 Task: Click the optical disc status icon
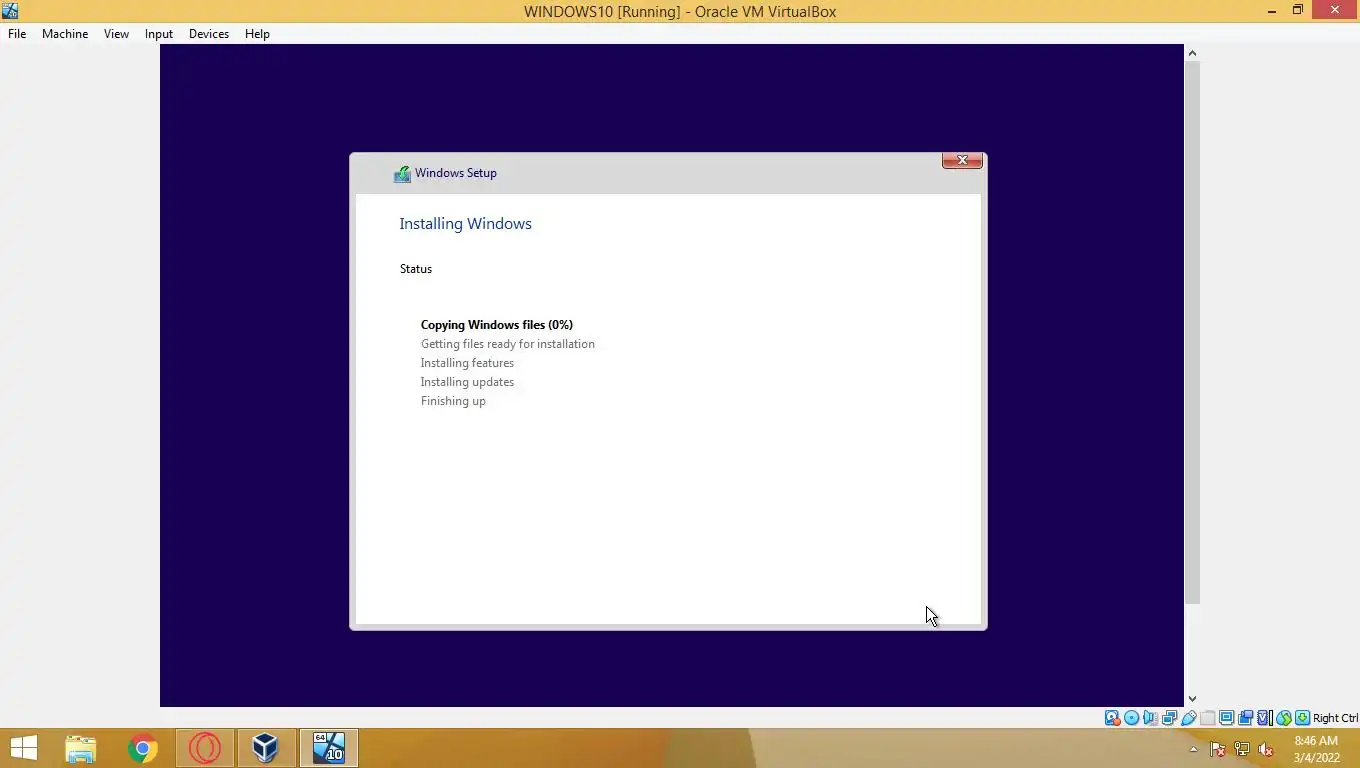pos(1131,718)
